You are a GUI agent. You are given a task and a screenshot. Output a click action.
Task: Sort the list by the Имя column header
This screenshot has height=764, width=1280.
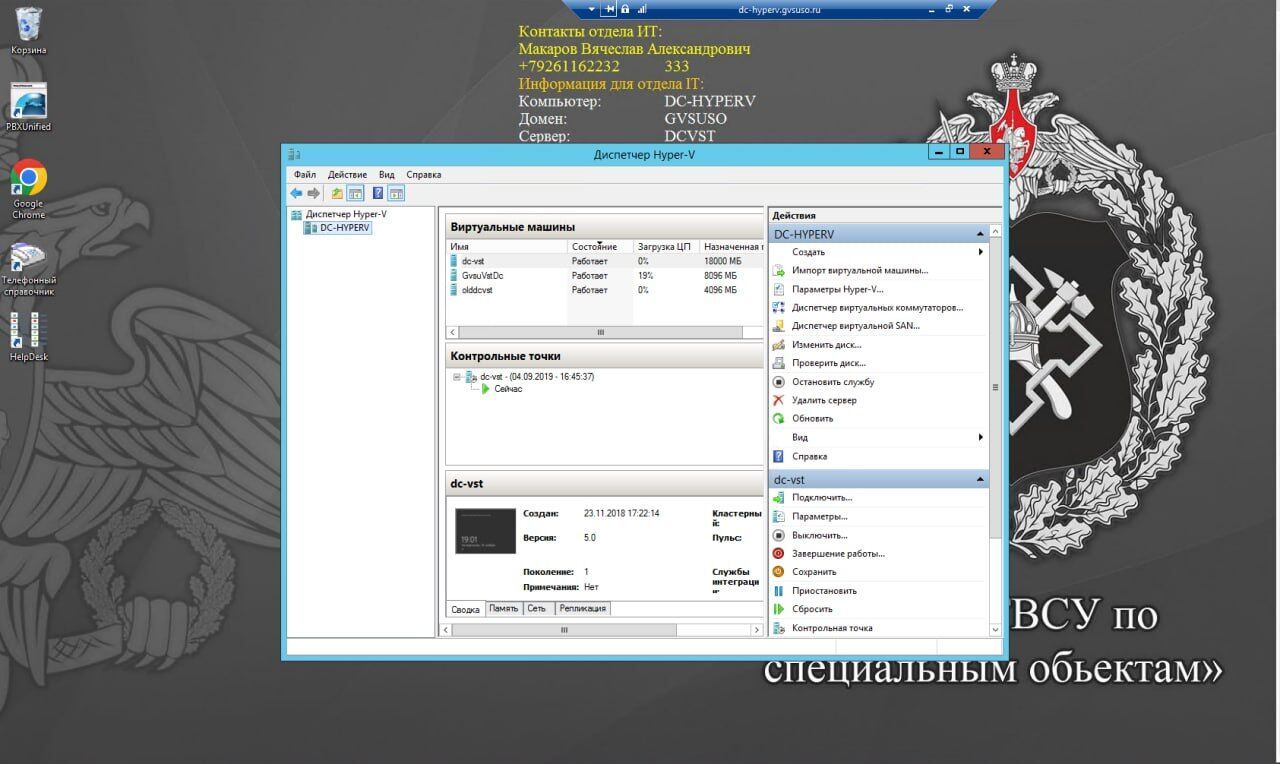pyautogui.click(x=507, y=246)
